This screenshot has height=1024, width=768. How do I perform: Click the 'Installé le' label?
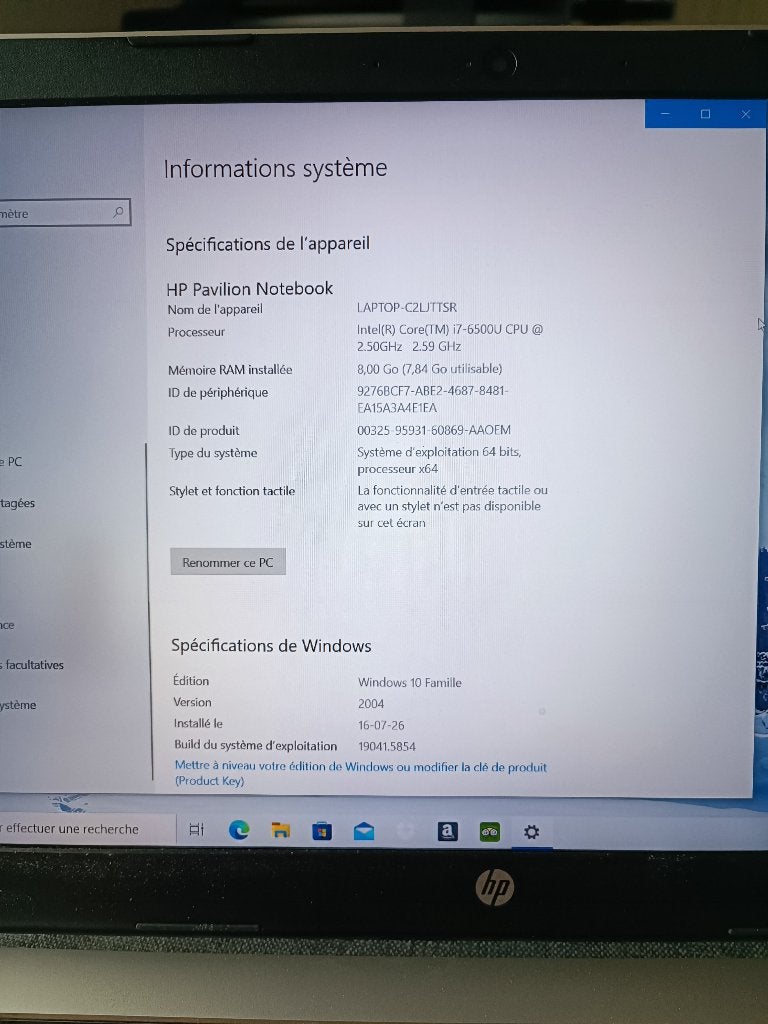[x=198, y=724]
